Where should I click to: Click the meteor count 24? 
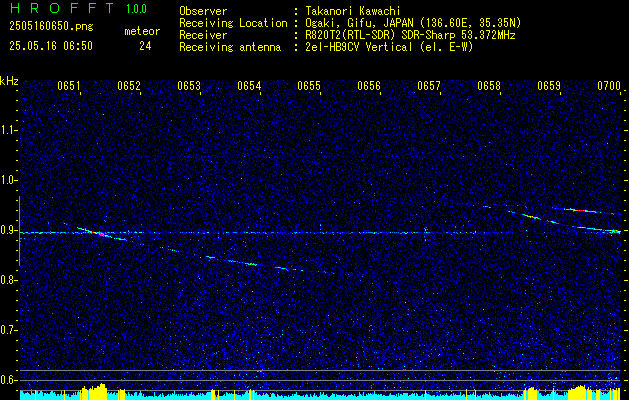[145, 46]
